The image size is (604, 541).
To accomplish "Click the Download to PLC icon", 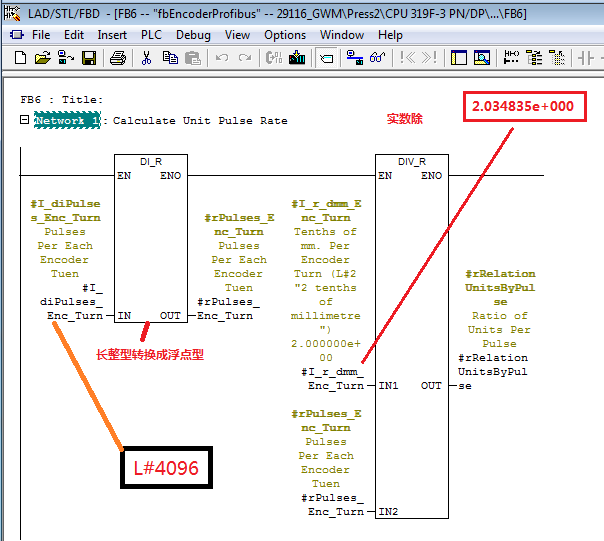I will tap(297, 58).
